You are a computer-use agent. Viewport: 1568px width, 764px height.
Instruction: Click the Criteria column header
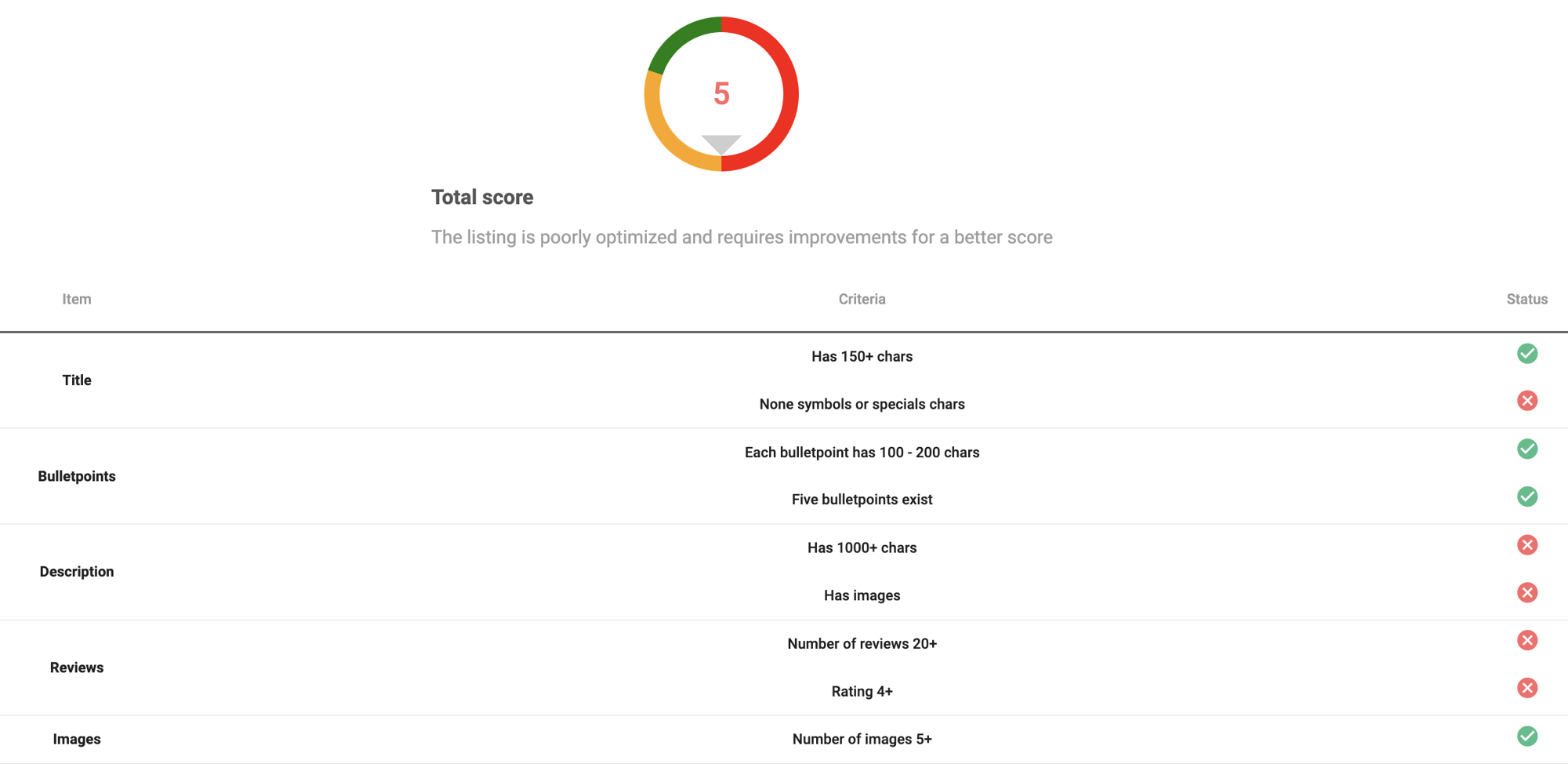tap(862, 299)
